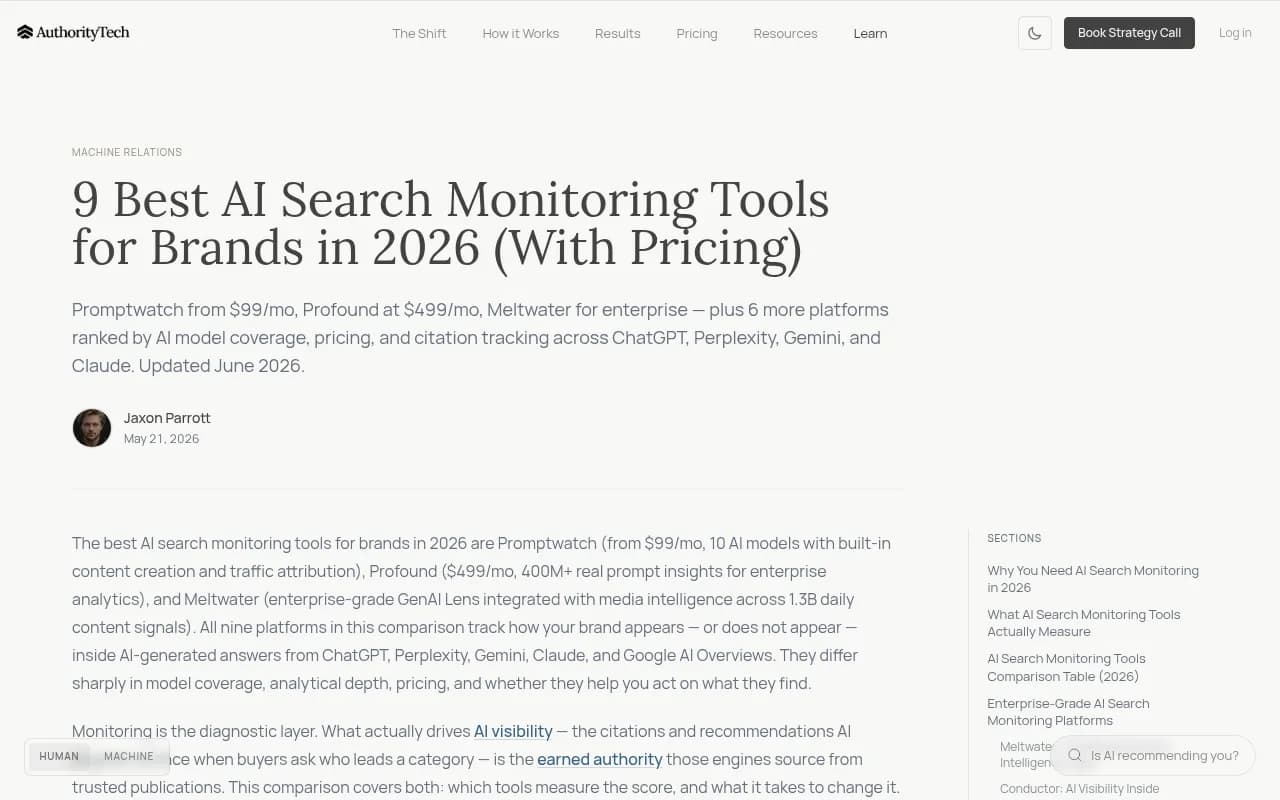Click Log in link
The width and height of the screenshot is (1280, 800).
point(1235,33)
